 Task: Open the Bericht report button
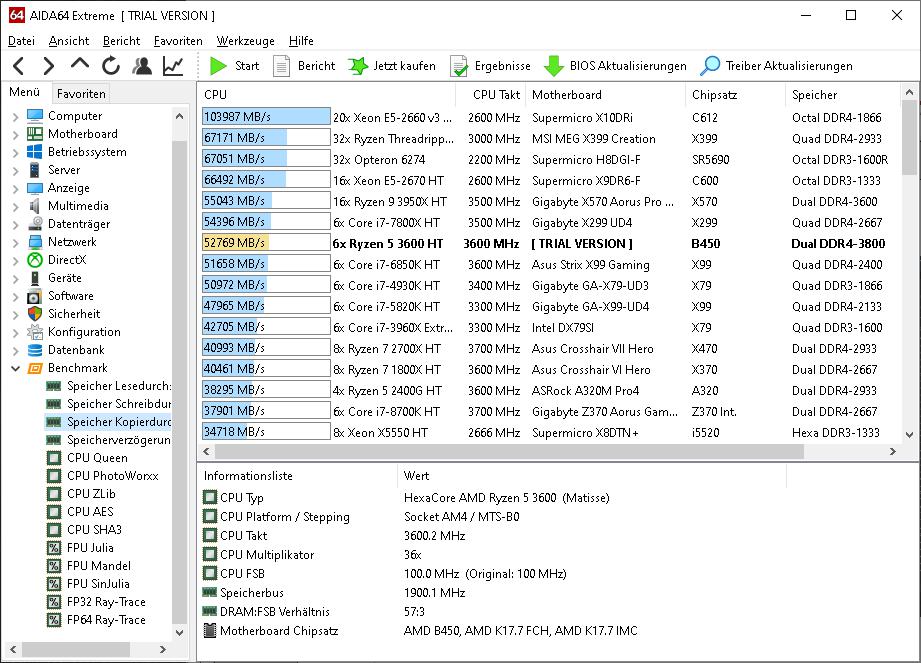coord(304,66)
